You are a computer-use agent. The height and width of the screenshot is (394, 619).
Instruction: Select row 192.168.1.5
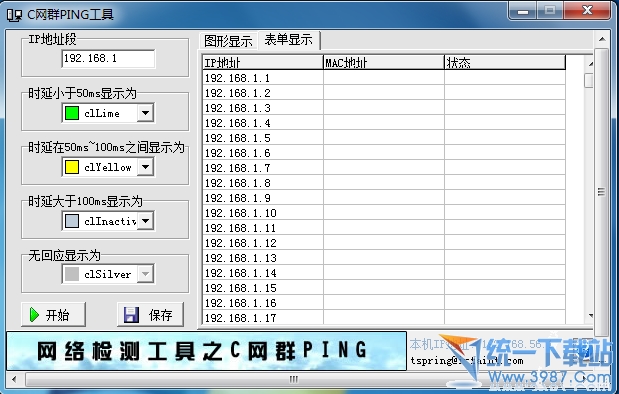[384, 138]
